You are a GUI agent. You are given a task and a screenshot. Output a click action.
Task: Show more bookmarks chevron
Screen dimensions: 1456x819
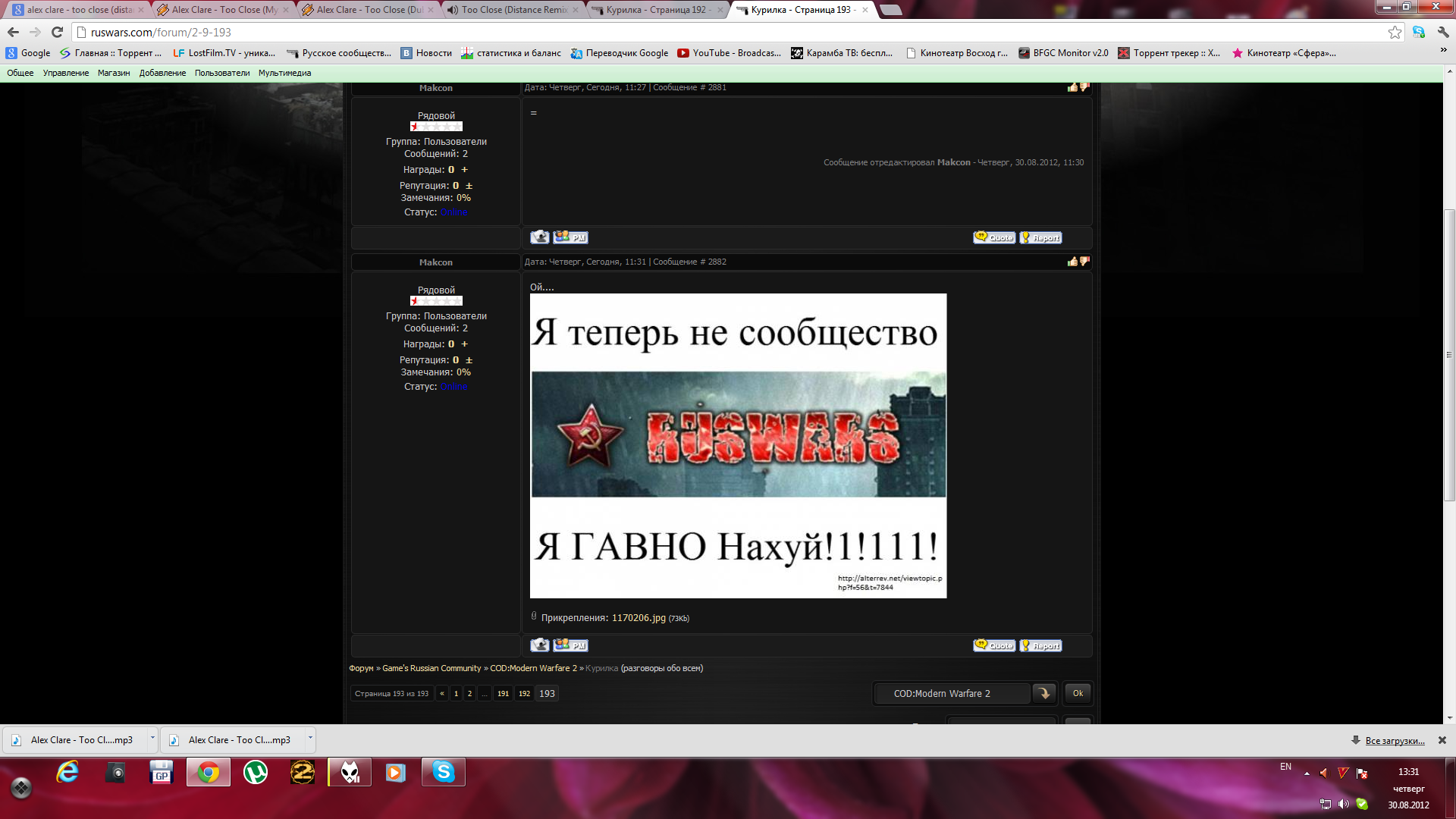tap(1443, 51)
